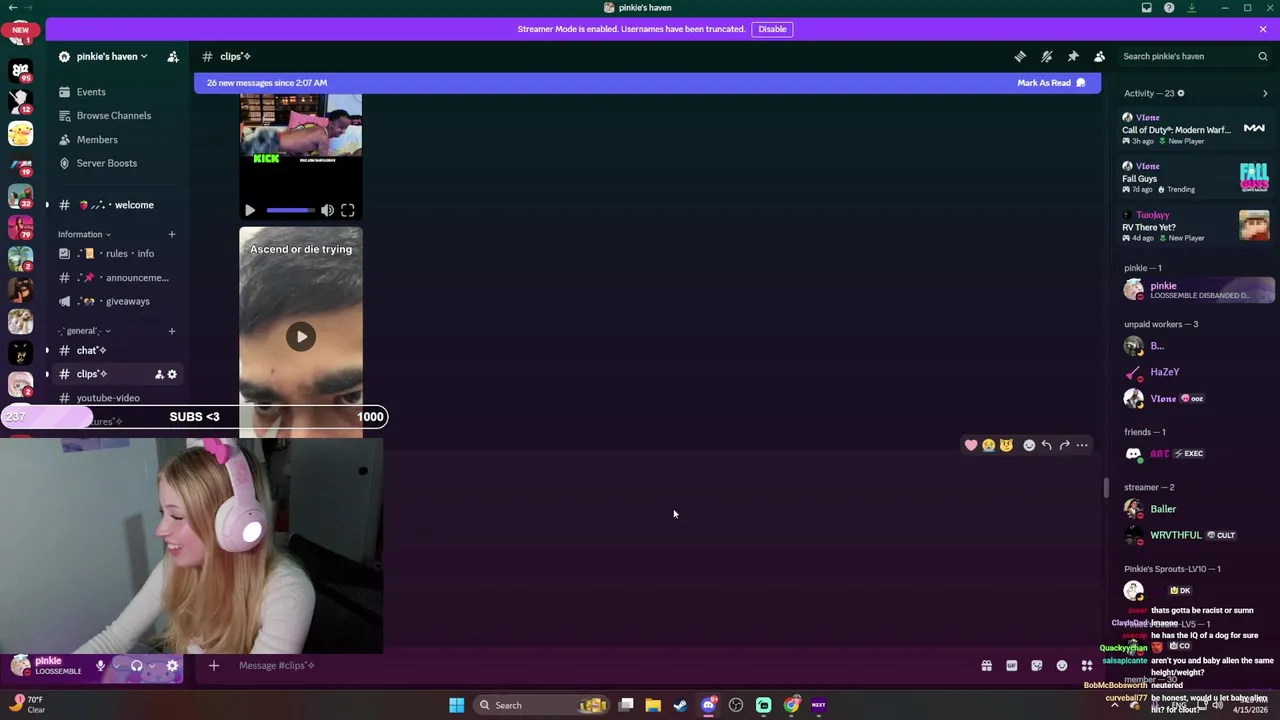Click the Message #clips input
Viewport: 1280px width, 720px height.
pos(600,666)
